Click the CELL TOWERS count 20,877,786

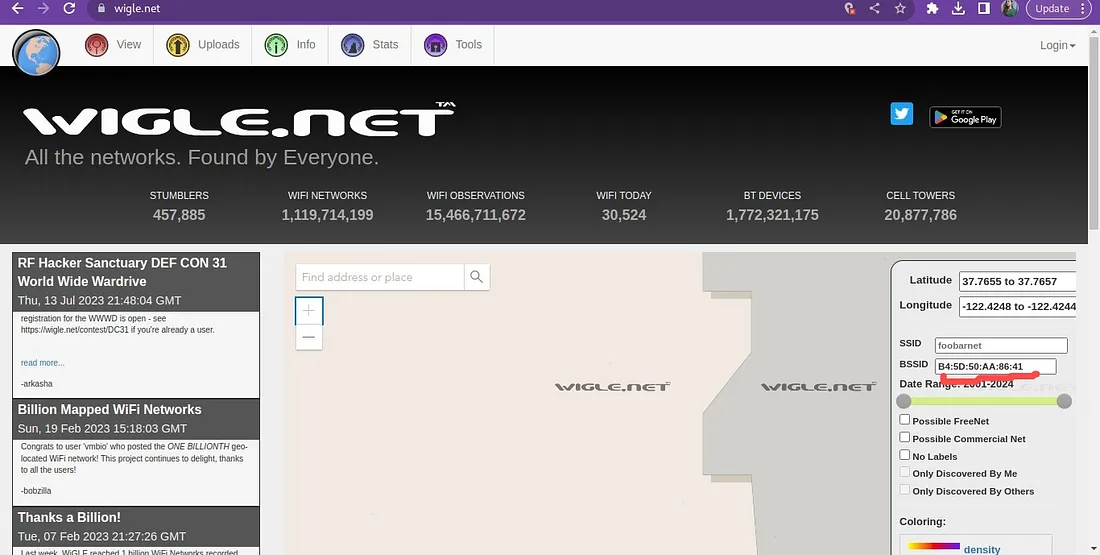tap(920, 215)
